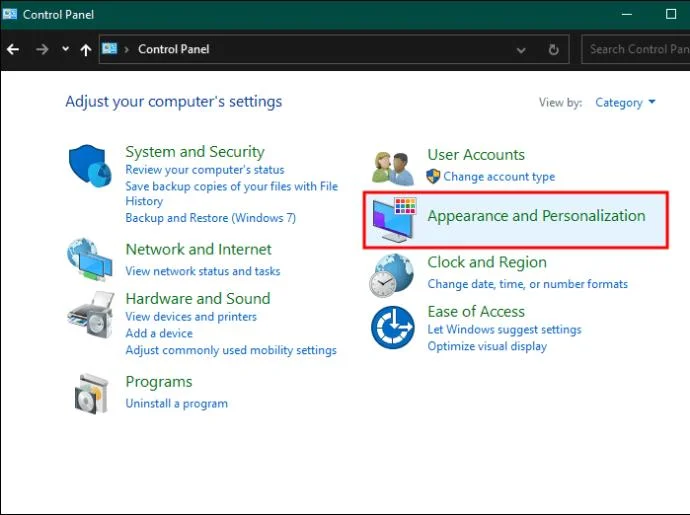Screen dimensions: 690x515
Task: Click Control Panel icon in address bar
Action: click(110, 48)
